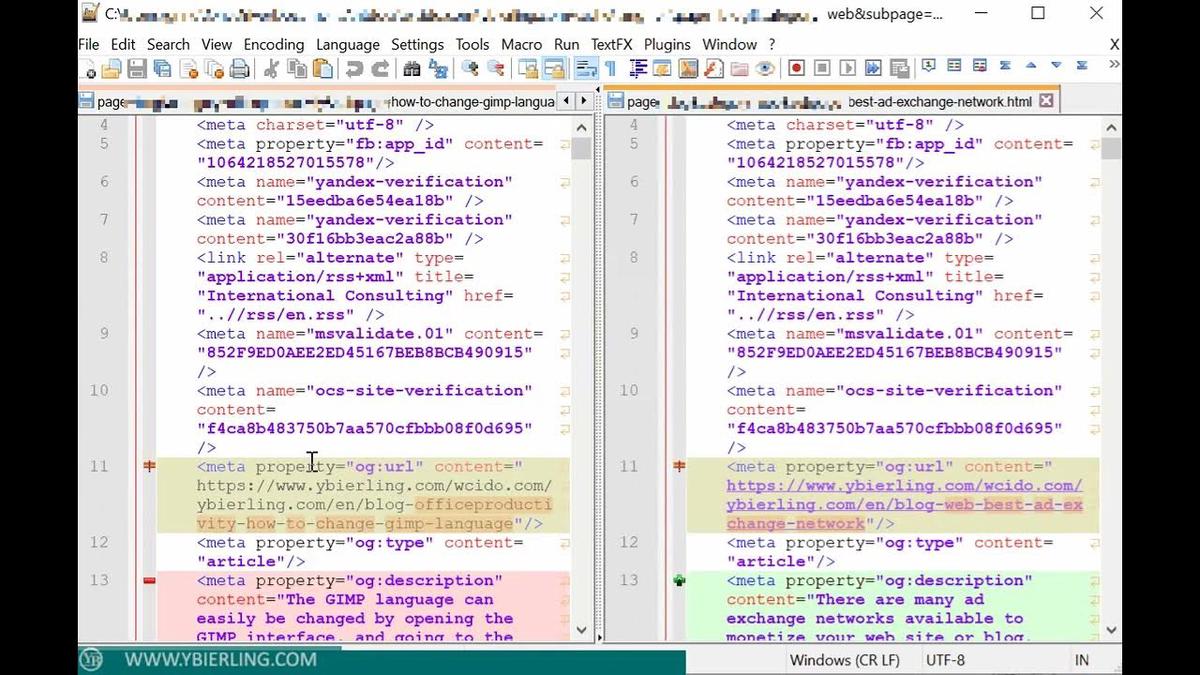1200x675 pixels.
Task: Close the best-ad-exchange-network.html tab
Action: (x=1046, y=101)
